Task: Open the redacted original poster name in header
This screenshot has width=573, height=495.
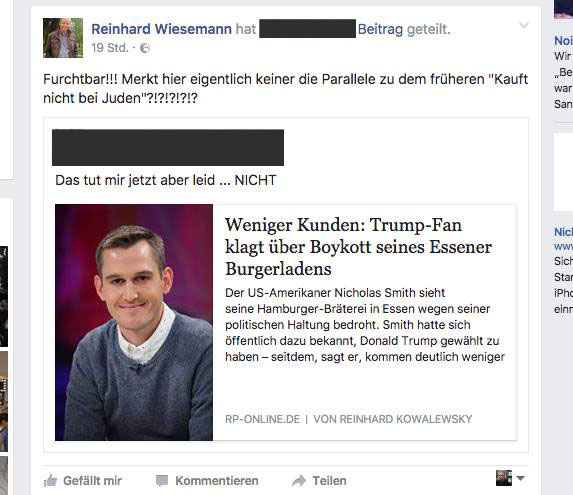Action: (307, 28)
